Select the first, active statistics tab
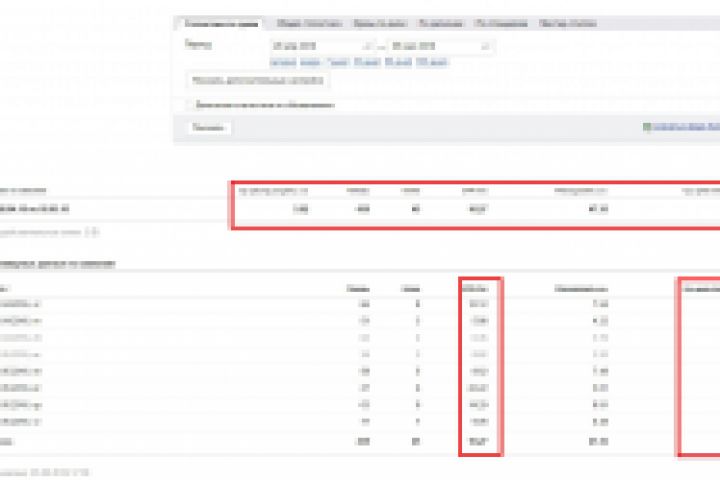Image resolution: width=720 pixels, height=480 pixels. (x=221, y=23)
